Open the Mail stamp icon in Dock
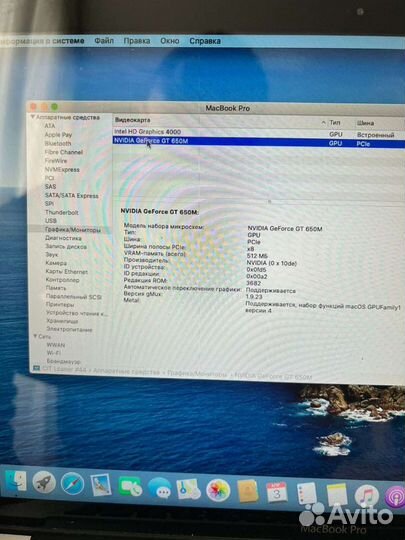The height and width of the screenshot is (540, 405). click(x=101, y=485)
